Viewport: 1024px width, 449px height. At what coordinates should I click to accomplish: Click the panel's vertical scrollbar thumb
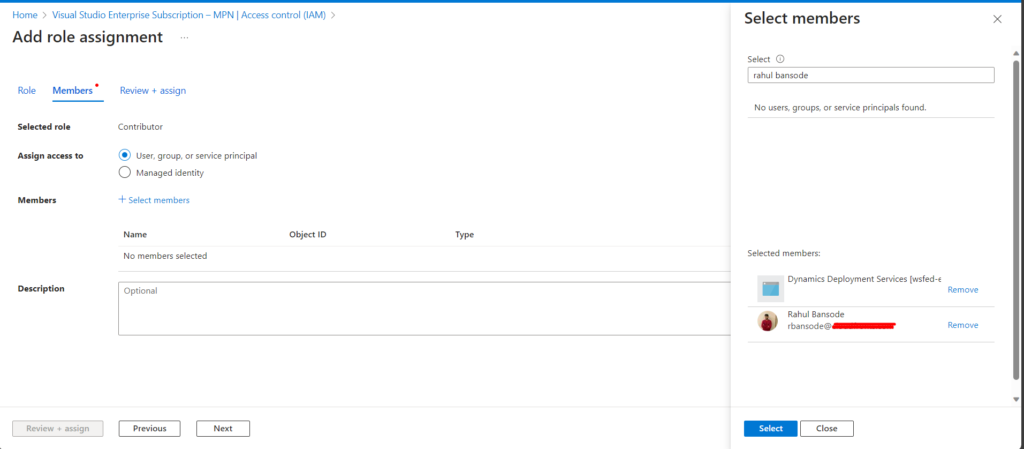click(1016, 219)
